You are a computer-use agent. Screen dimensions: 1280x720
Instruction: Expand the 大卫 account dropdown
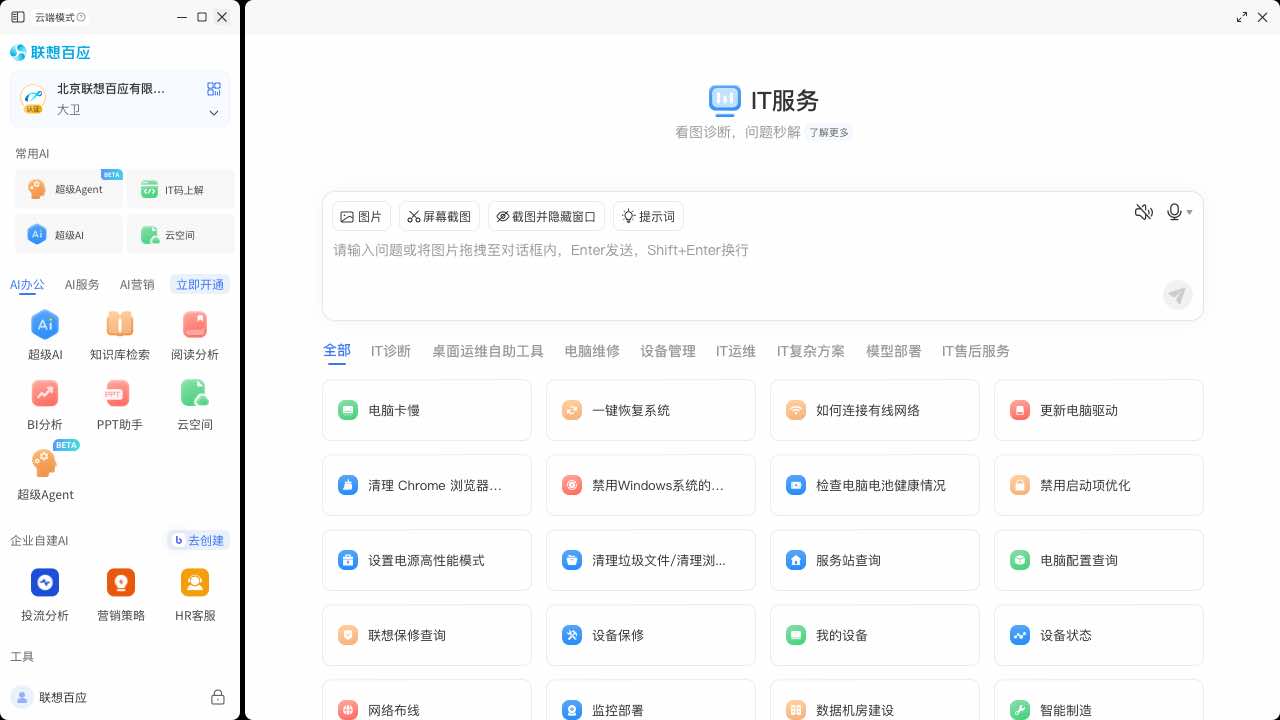(x=213, y=113)
